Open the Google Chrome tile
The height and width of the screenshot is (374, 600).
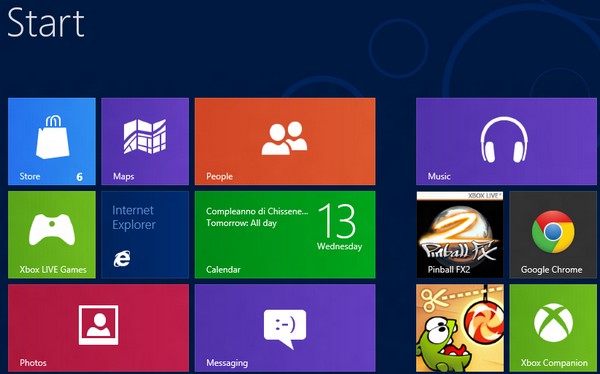coord(553,235)
